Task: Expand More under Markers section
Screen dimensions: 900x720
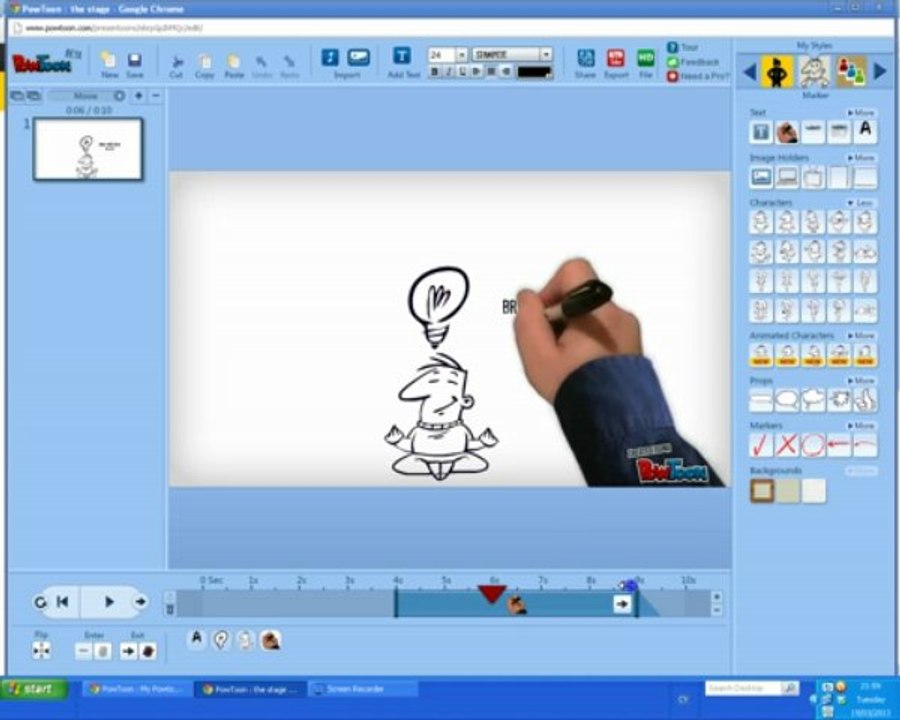Action: tap(861, 425)
